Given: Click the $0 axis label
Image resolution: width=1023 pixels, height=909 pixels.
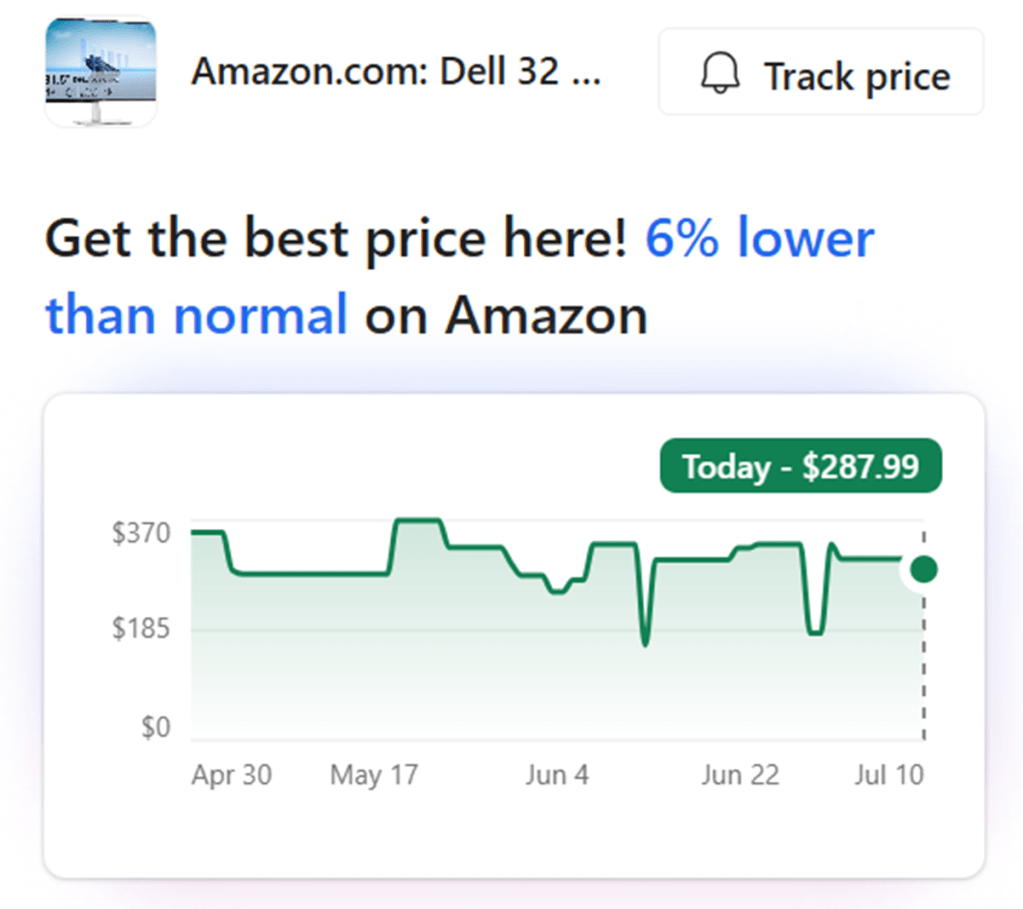Looking at the screenshot, I should (156, 727).
